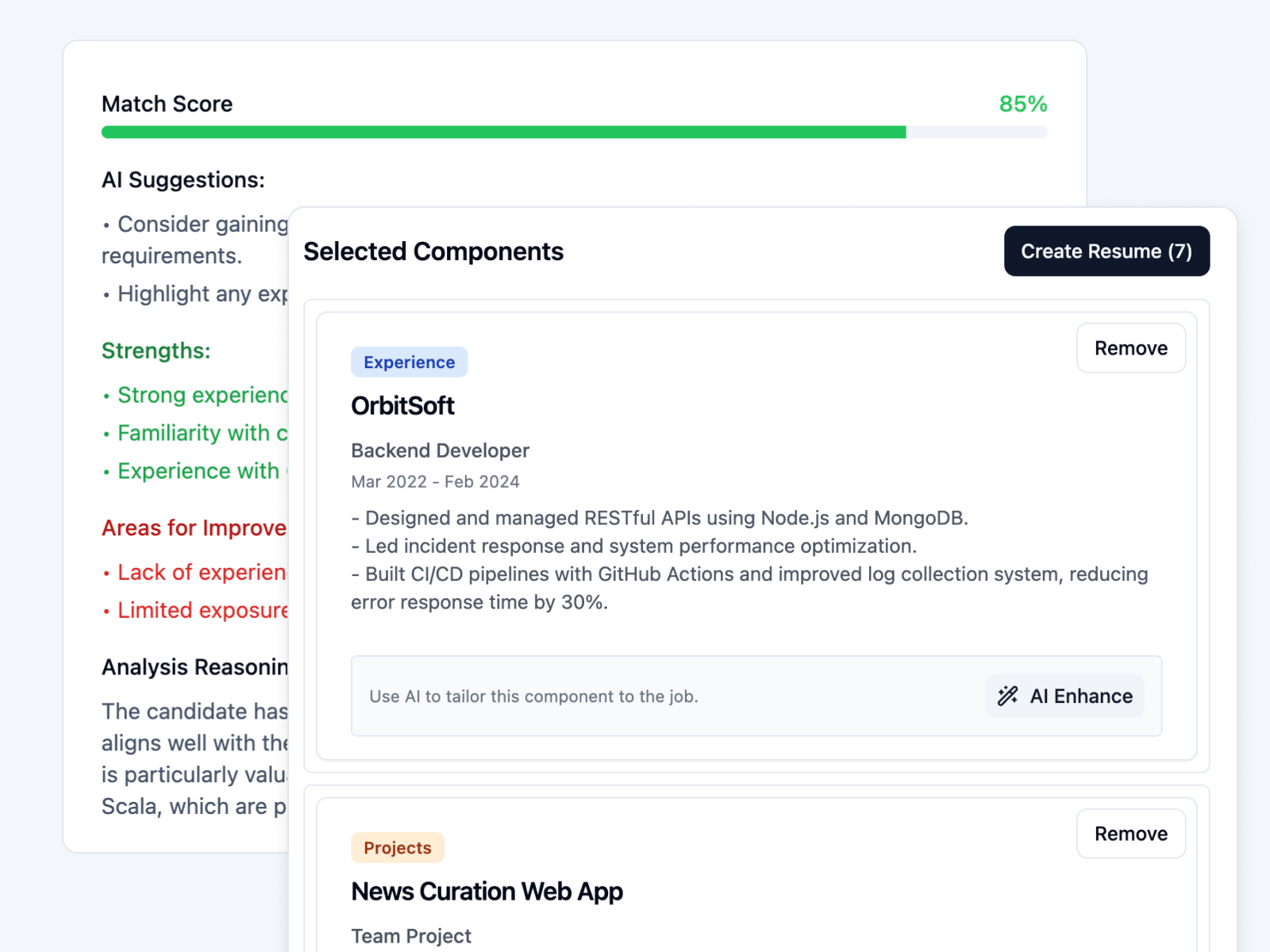Screen dimensions: 1270x952
Task: Click the wand sparkle icon next to AI Enhance
Action: coord(1007,696)
